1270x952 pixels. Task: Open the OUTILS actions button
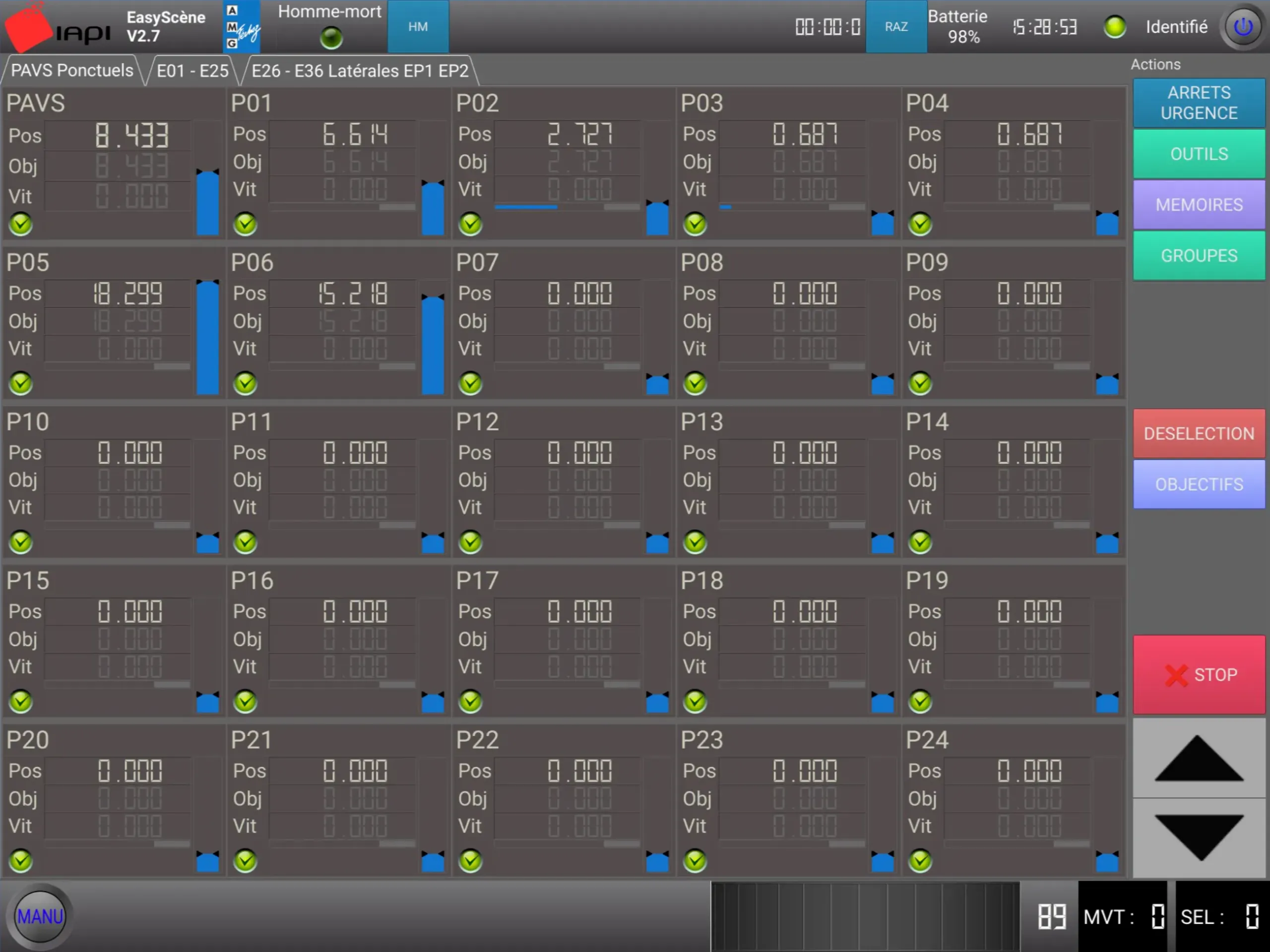click(1199, 154)
